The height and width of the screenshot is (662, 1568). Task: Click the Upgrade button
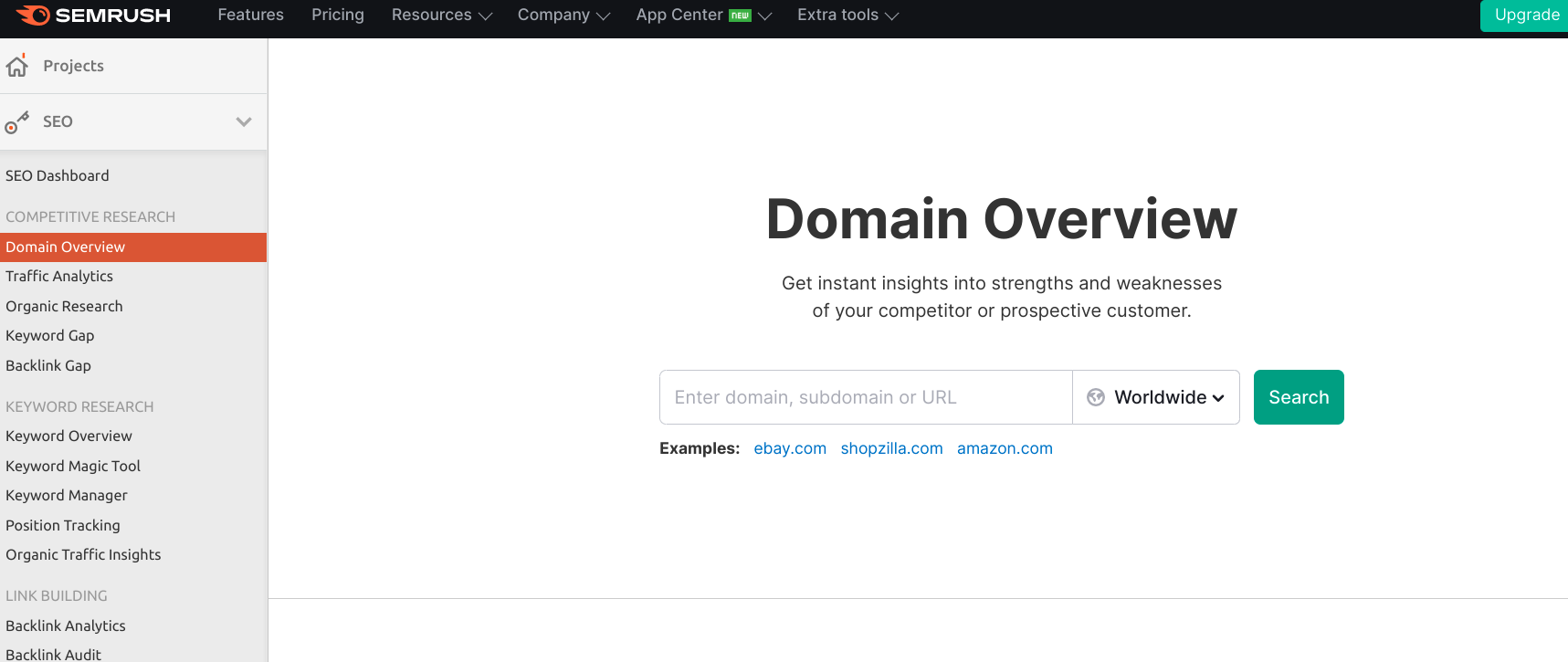coord(1524,16)
